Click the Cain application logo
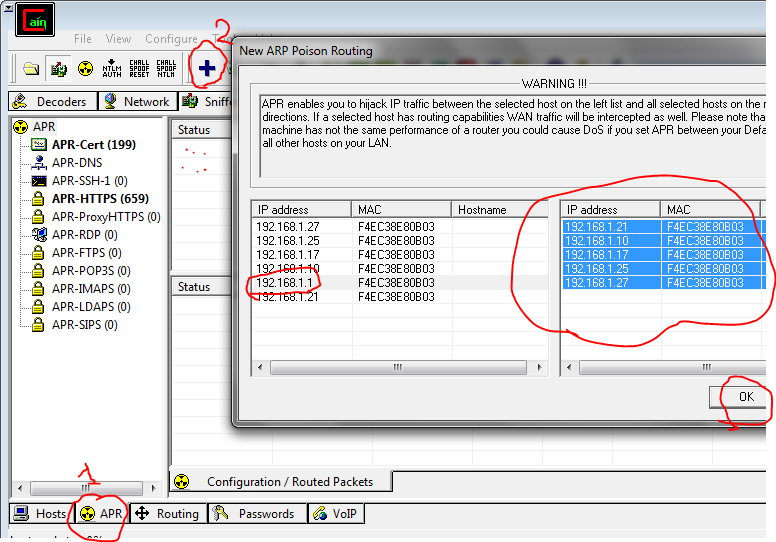 [x=35, y=20]
